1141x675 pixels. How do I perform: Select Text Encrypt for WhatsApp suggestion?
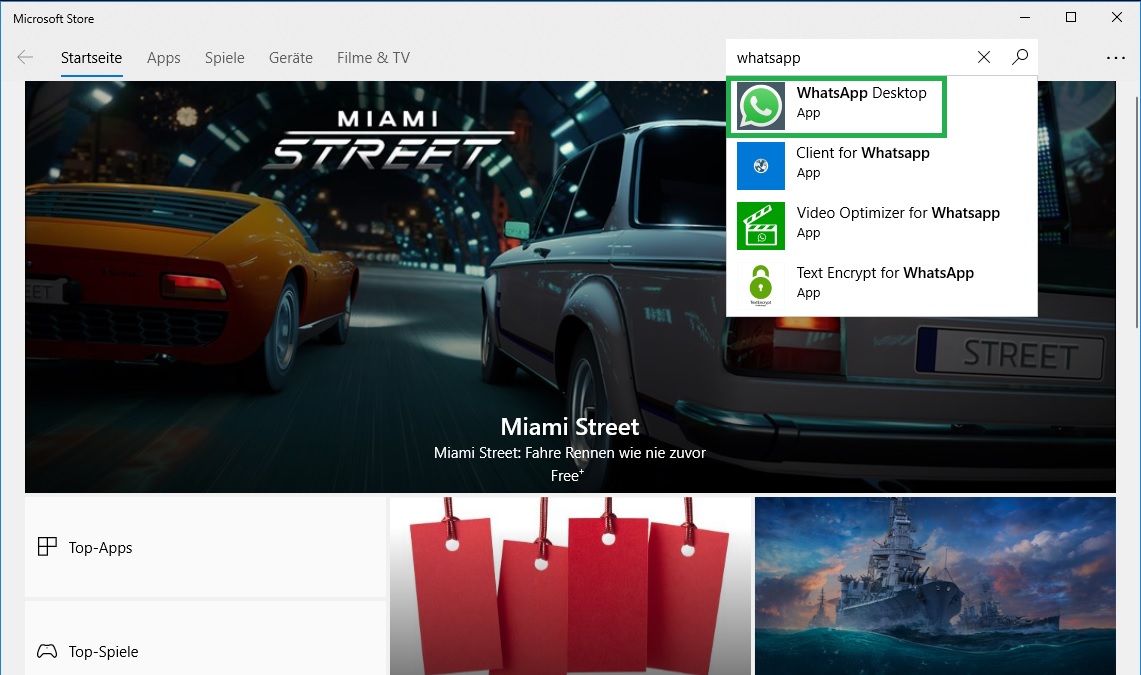point(882,286)
